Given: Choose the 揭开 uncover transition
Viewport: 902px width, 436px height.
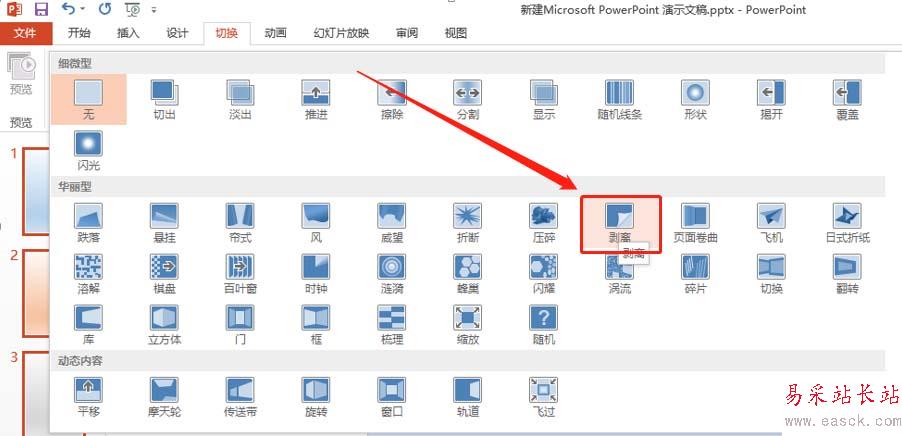Looking at the screenshot, I should click(x=771, y=99).
